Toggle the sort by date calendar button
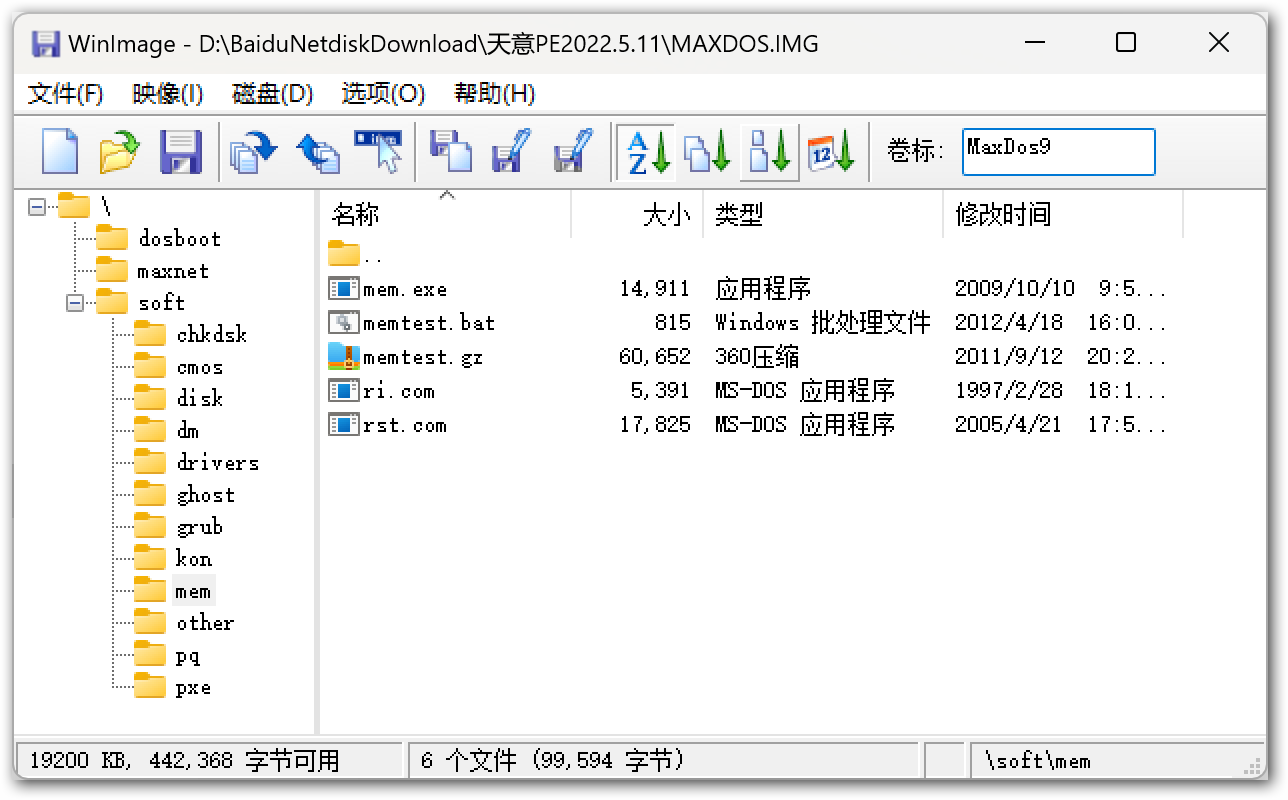This screenshot has height=800, width=1288. [x=831, y=152]
